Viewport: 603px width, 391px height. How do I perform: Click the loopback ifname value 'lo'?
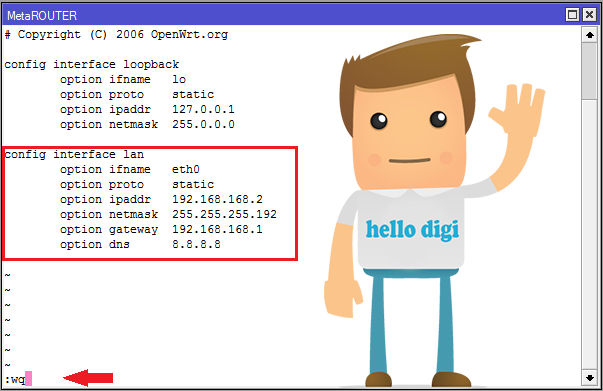(179, 79)
